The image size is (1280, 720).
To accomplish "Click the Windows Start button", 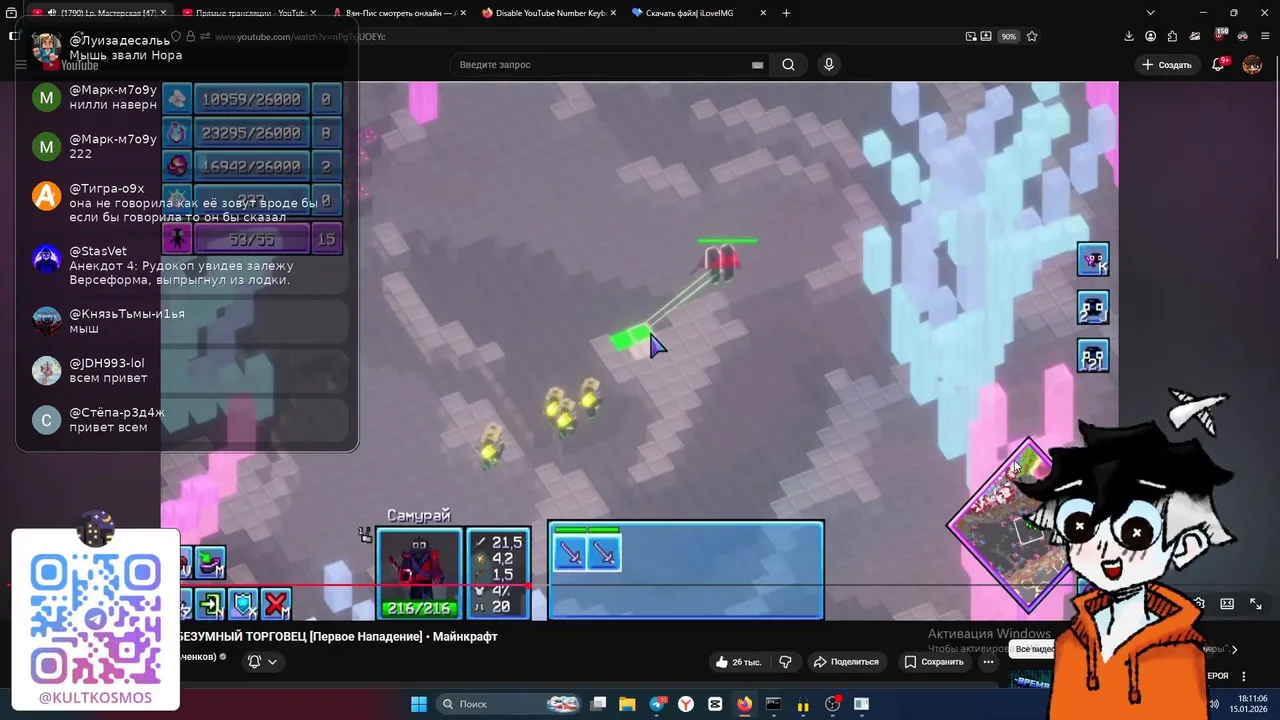I will (x=419, y=704).
